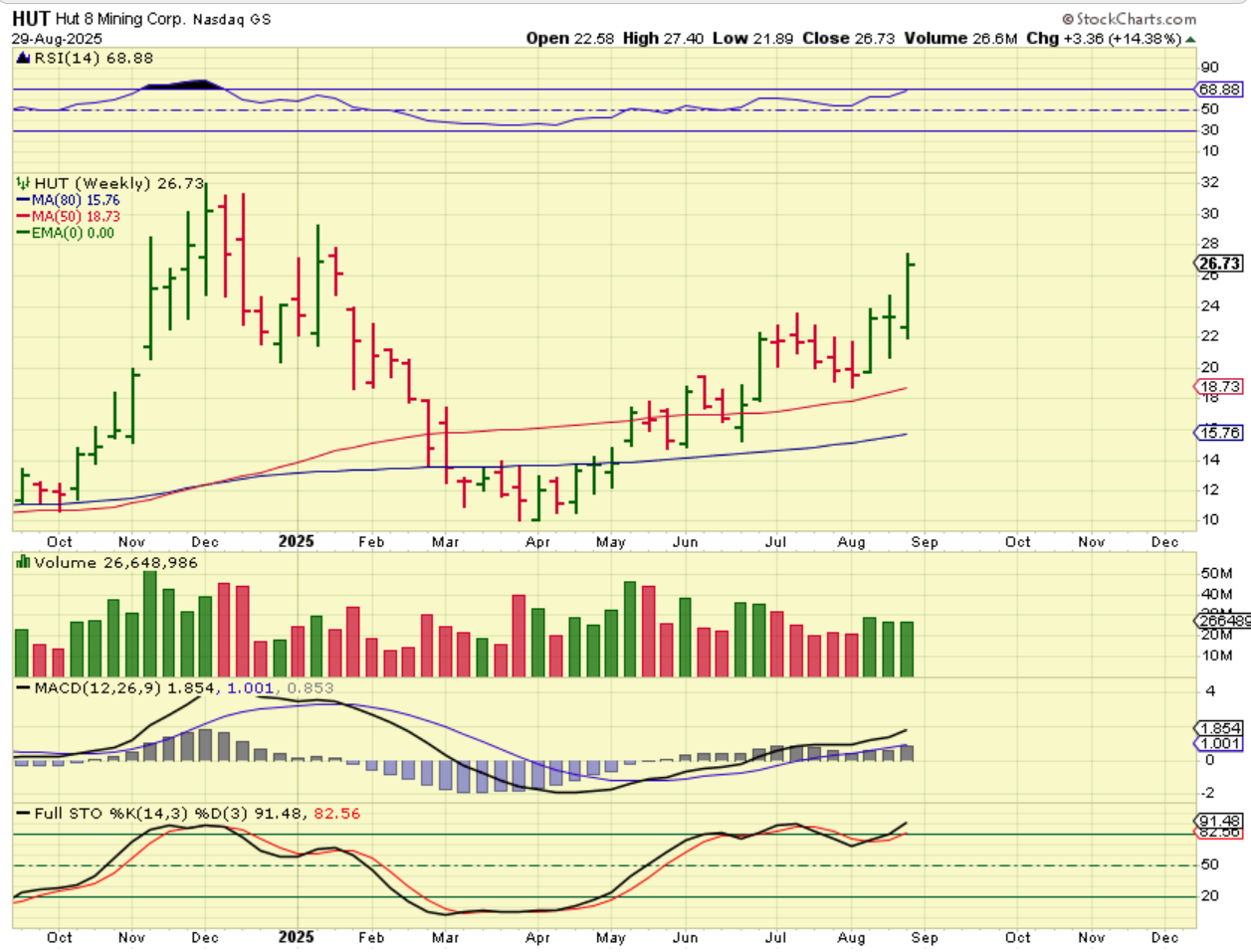Click the red 82.56 %D value in STO label

click(337, 814)
